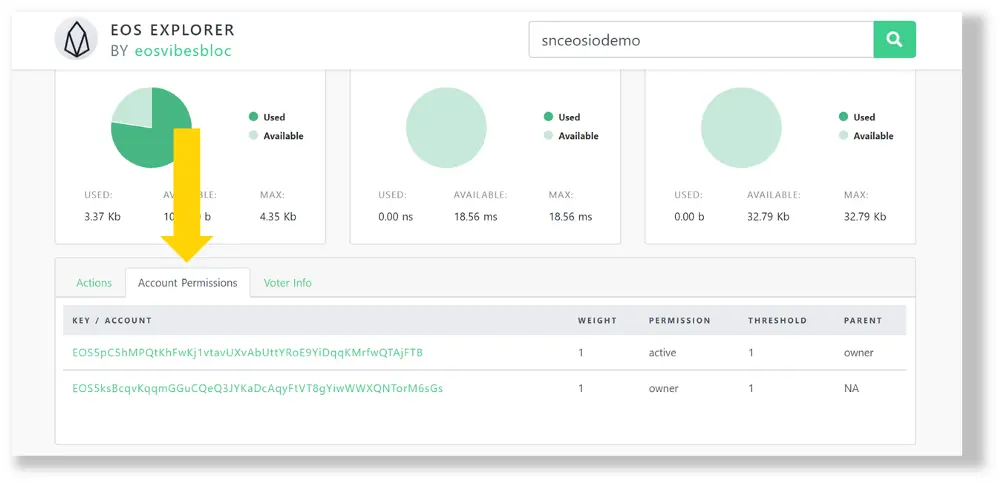Click the 'NA' parent cell
Viewport: 1000px width, 483px height.
click(x=851, y=388)
